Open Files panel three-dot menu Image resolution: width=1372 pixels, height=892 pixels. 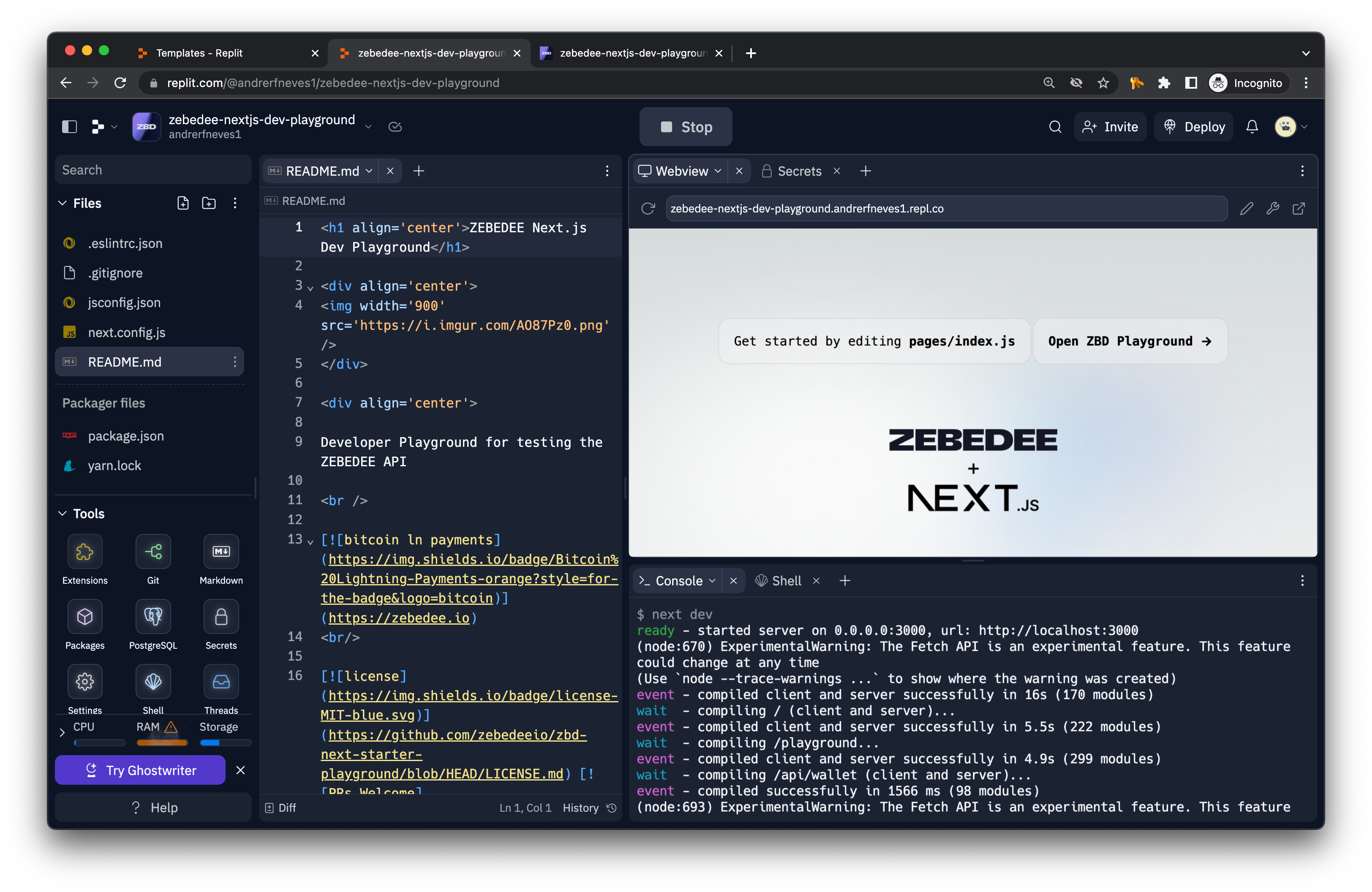tap(234, 203)
